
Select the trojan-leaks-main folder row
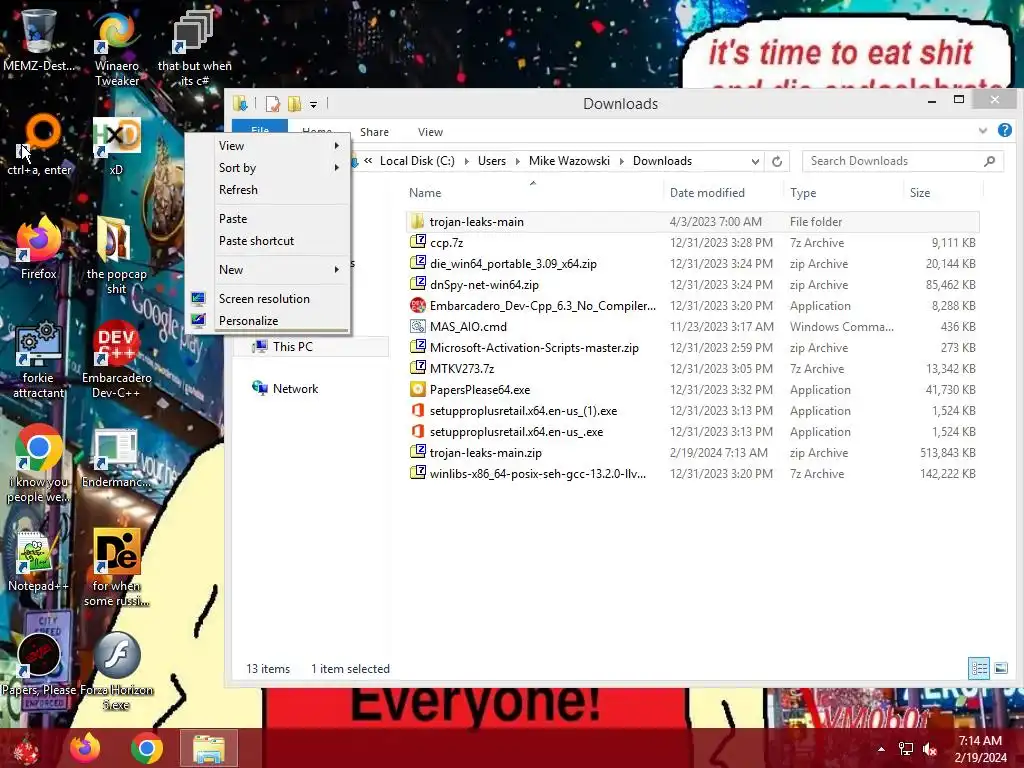point(692,222)
